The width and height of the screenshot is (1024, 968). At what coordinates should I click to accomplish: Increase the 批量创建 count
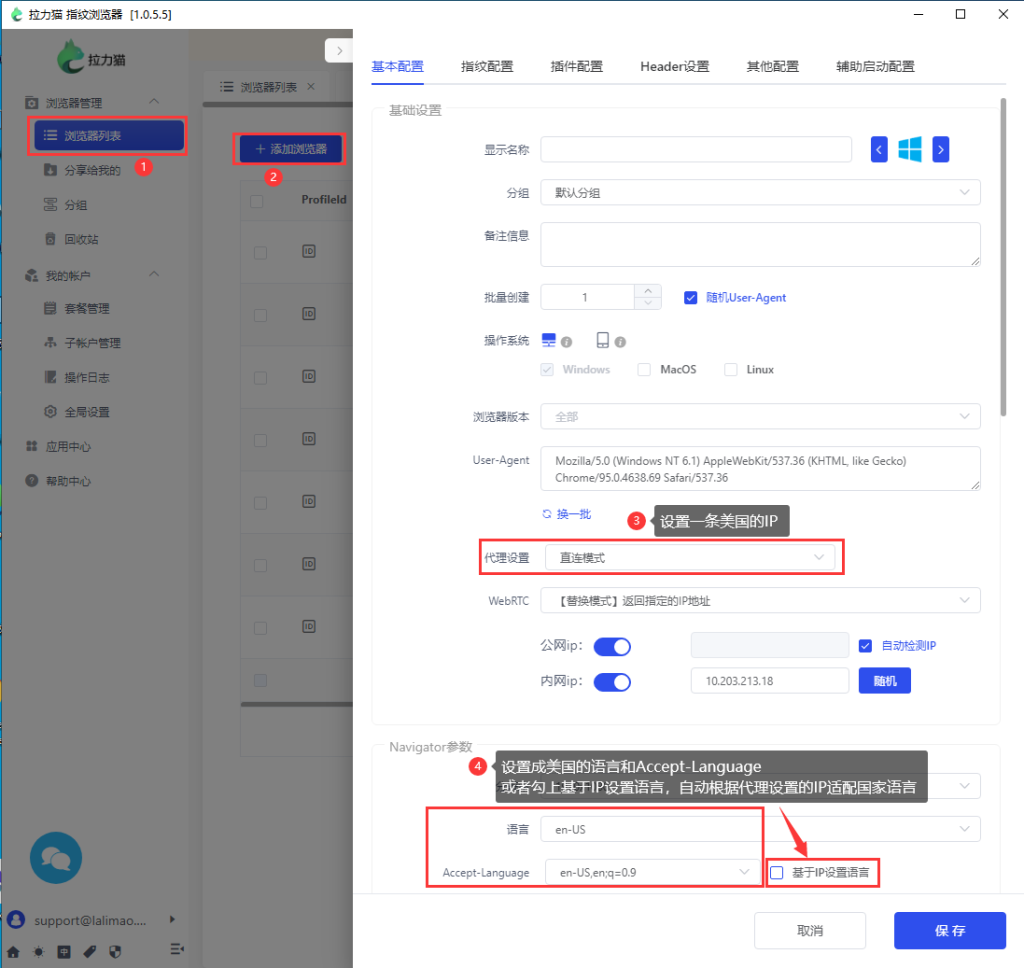(x=648, y=291)
